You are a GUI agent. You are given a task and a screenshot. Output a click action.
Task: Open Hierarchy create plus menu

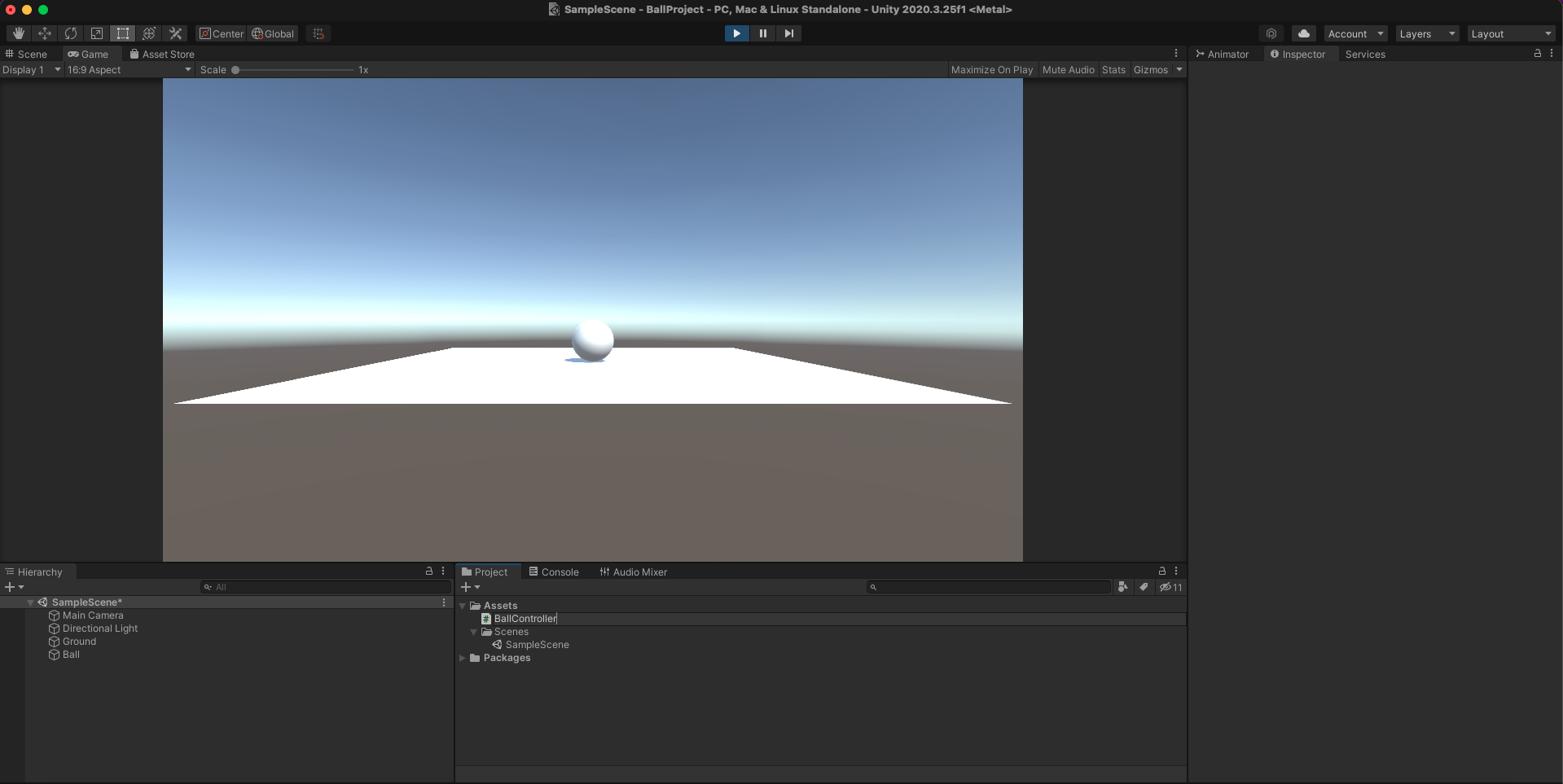click(14, 587)
